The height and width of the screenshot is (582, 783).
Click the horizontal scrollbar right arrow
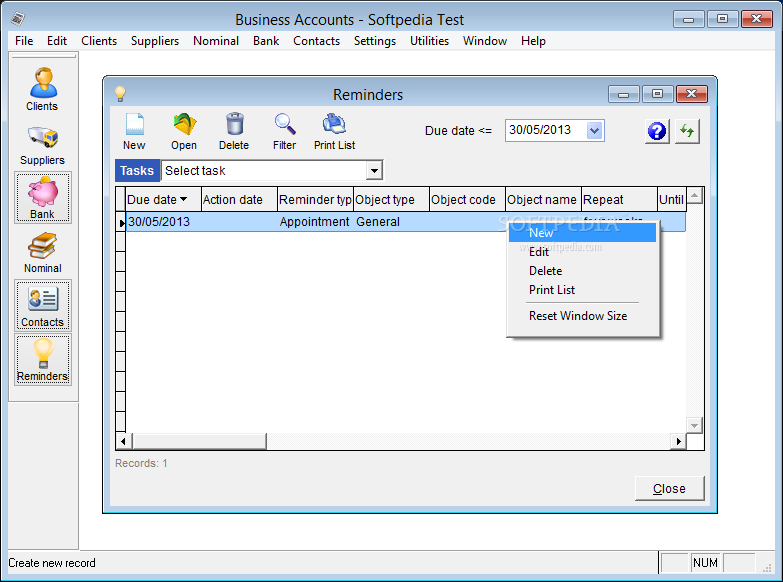678,441
